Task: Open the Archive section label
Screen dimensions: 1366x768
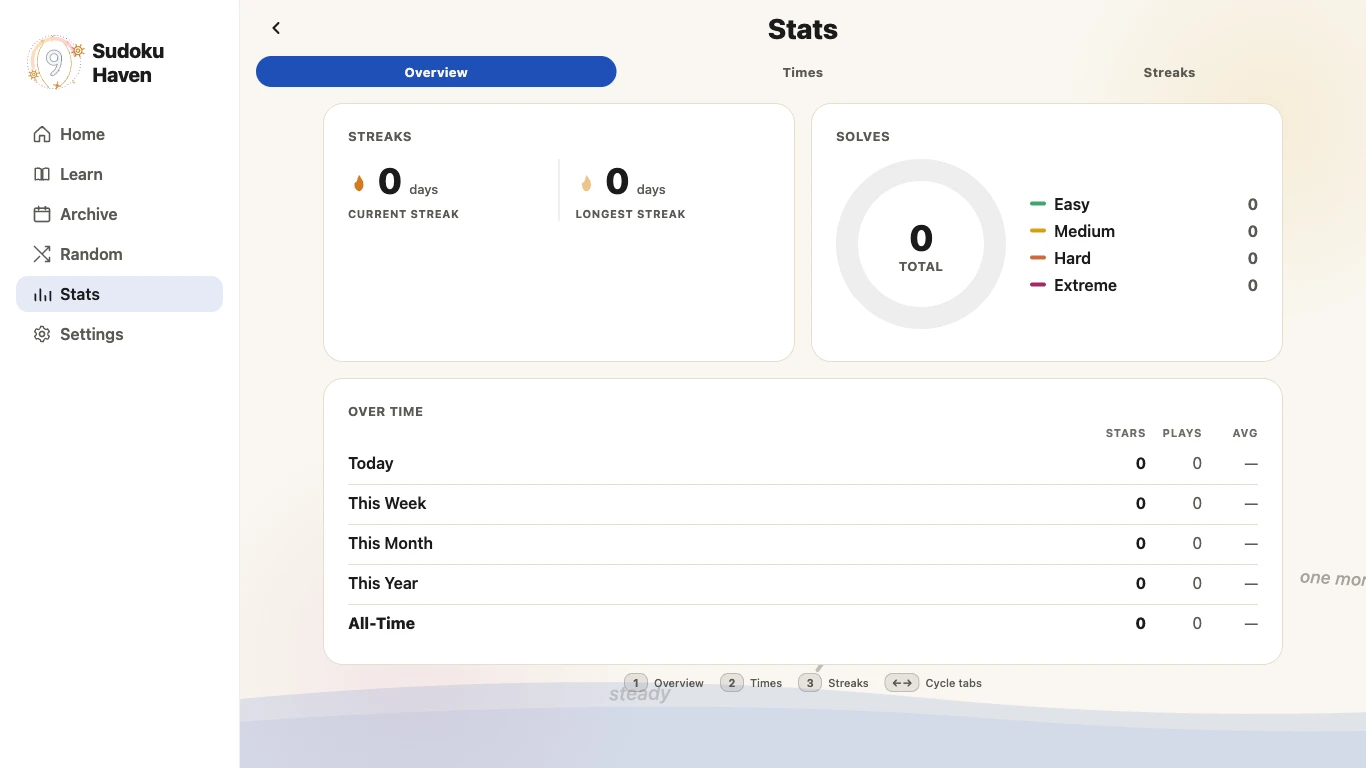Action: (88, 214)
